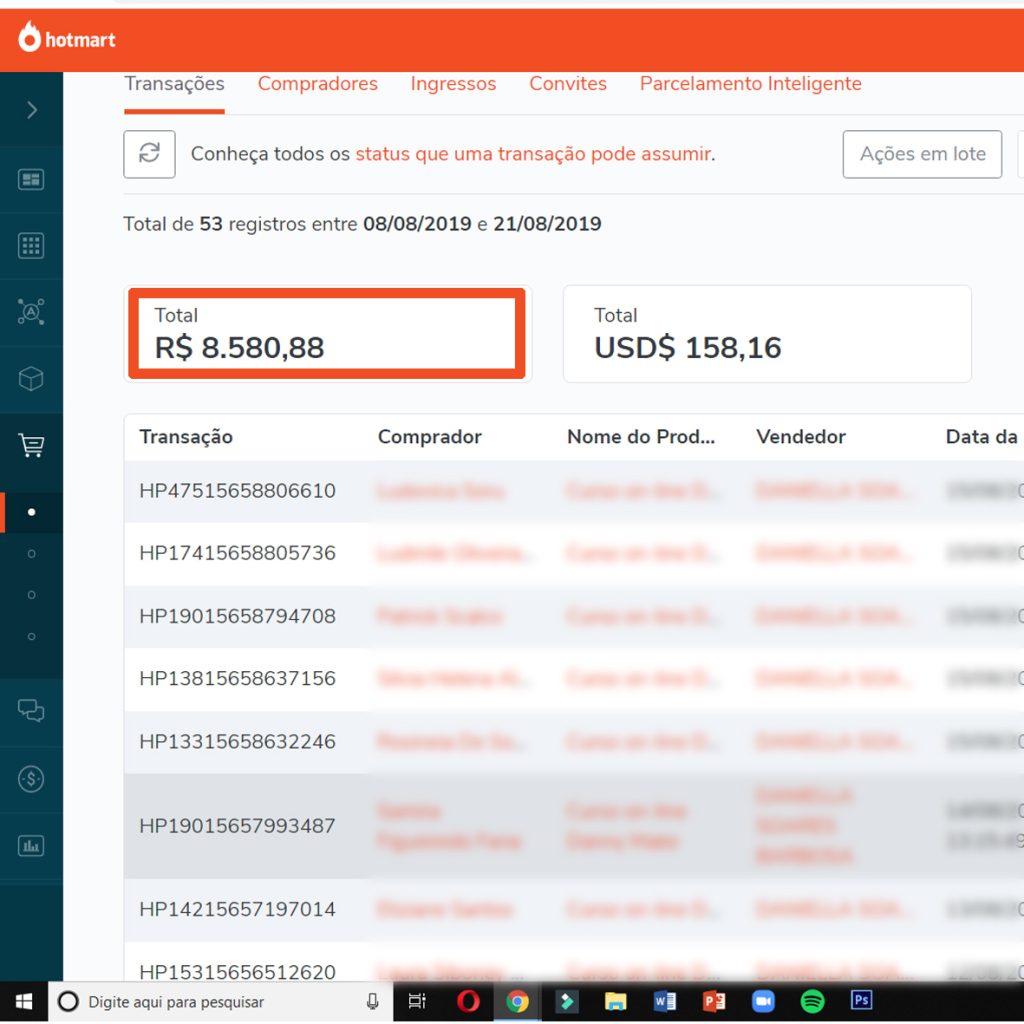The image size is (1024, 1024).
Task: Open the chat messages icon in the sidebar
Action: pyautogui.click(x=31, y=711)
